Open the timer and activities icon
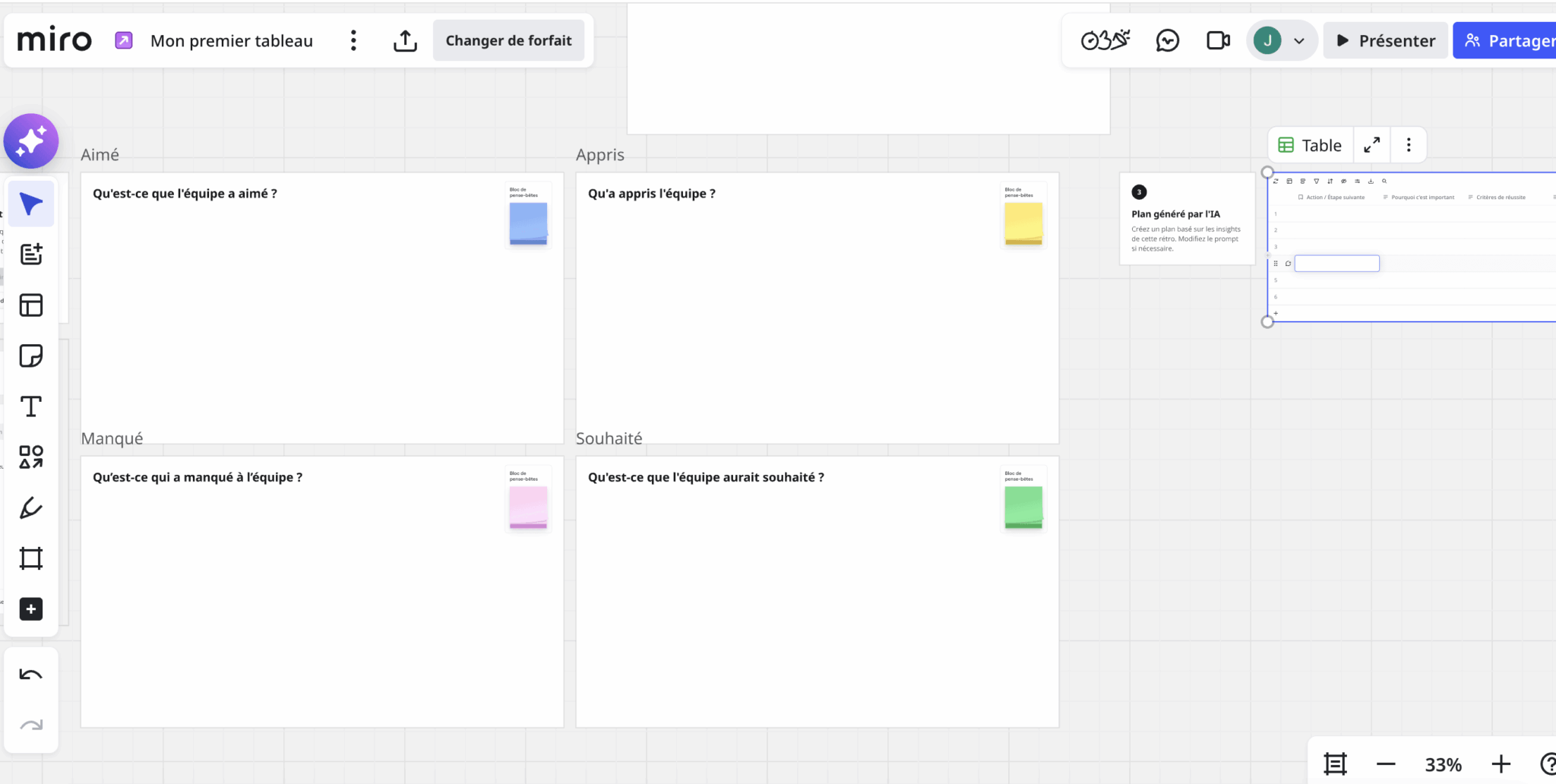This screenshot has height=784, width=1556. click(1105, 40)
